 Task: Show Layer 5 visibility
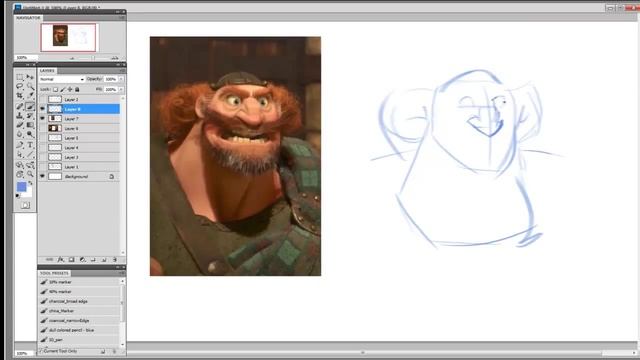(x=42, y=138)
